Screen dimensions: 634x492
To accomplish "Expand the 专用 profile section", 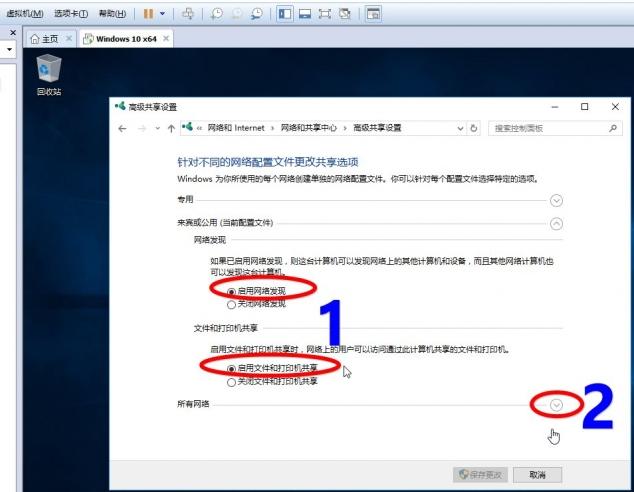I will [x=556, y=201].
